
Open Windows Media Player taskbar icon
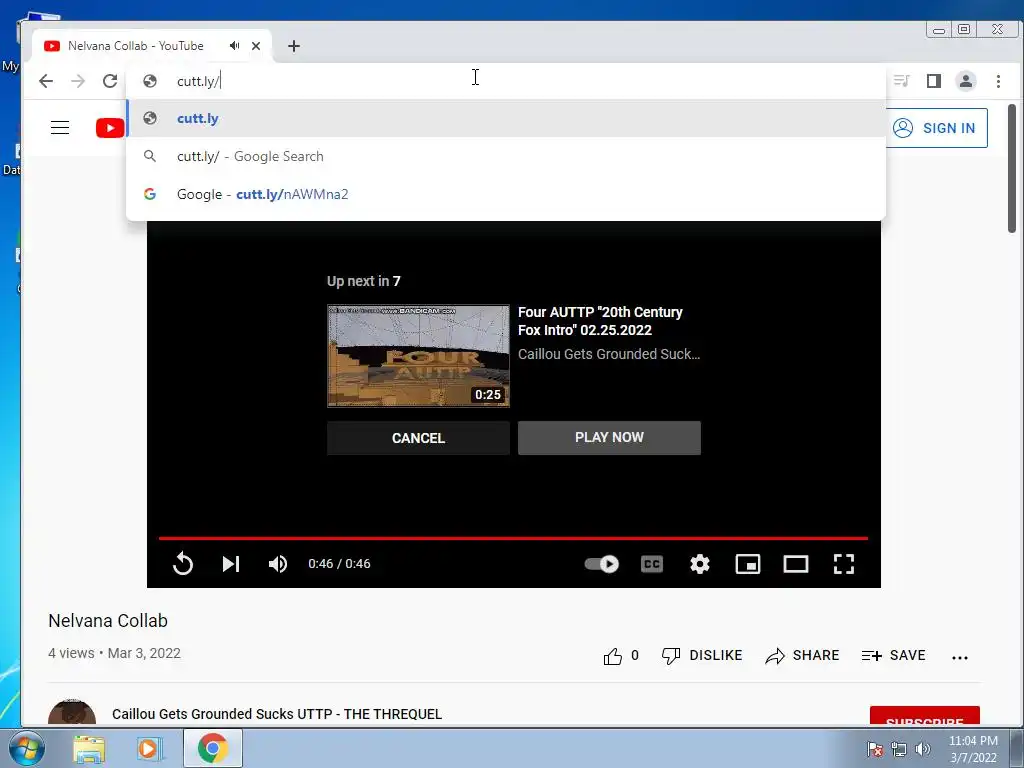point(150,748)
